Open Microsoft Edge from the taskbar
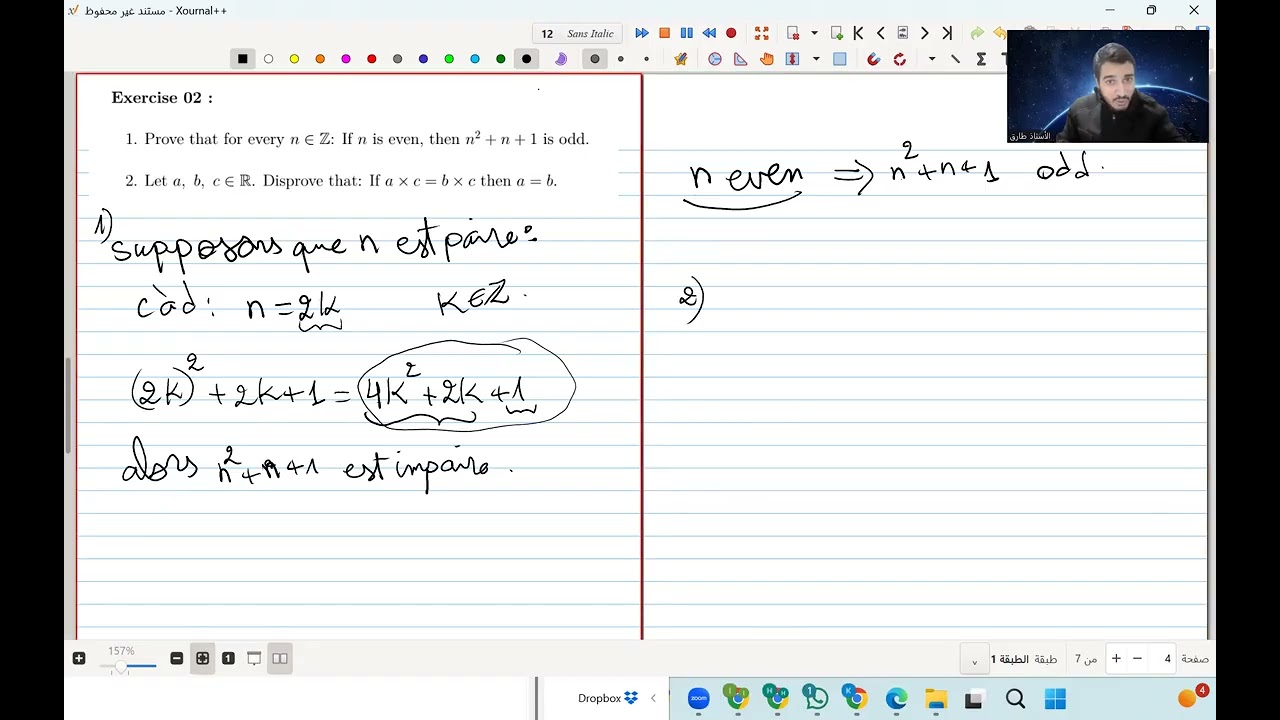 [x=896, y=698]
